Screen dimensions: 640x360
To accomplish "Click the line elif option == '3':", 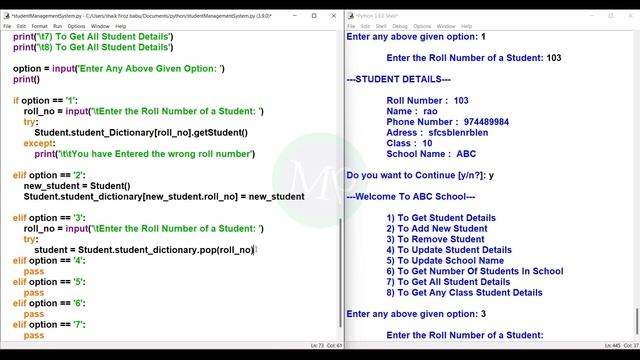I will [x=49, y=218].
